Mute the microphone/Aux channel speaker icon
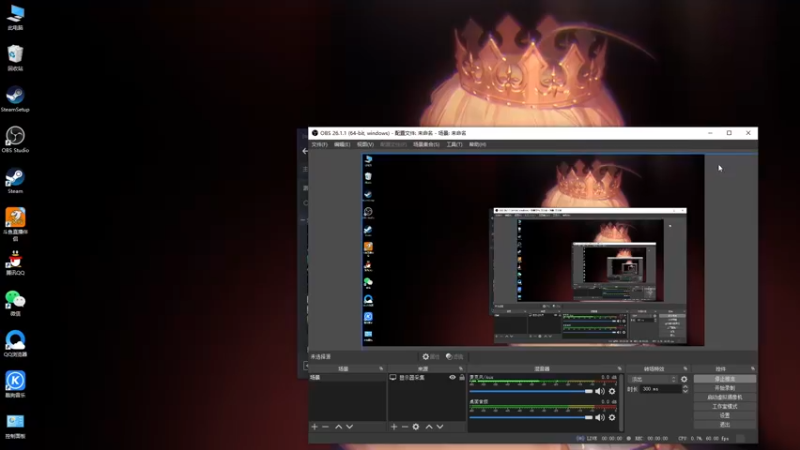The image size is (800, 450). tap(600, 391)
